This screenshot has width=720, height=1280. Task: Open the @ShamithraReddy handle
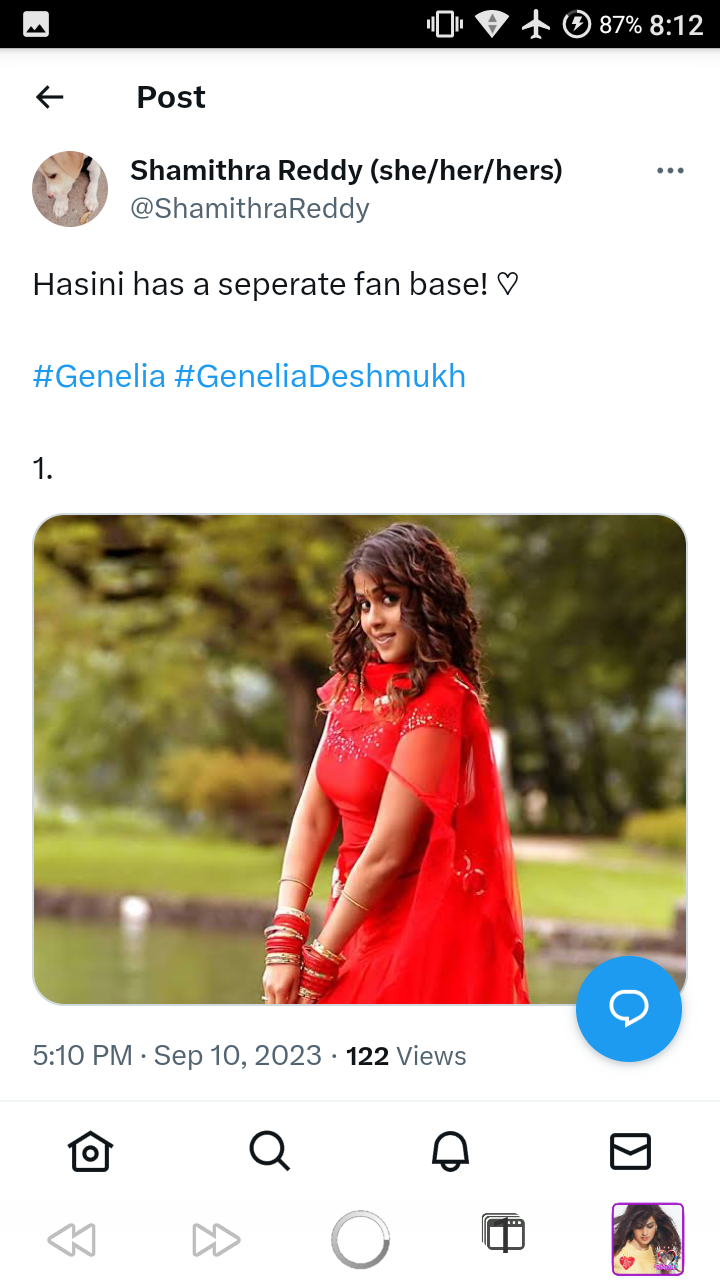pos(250,208)
